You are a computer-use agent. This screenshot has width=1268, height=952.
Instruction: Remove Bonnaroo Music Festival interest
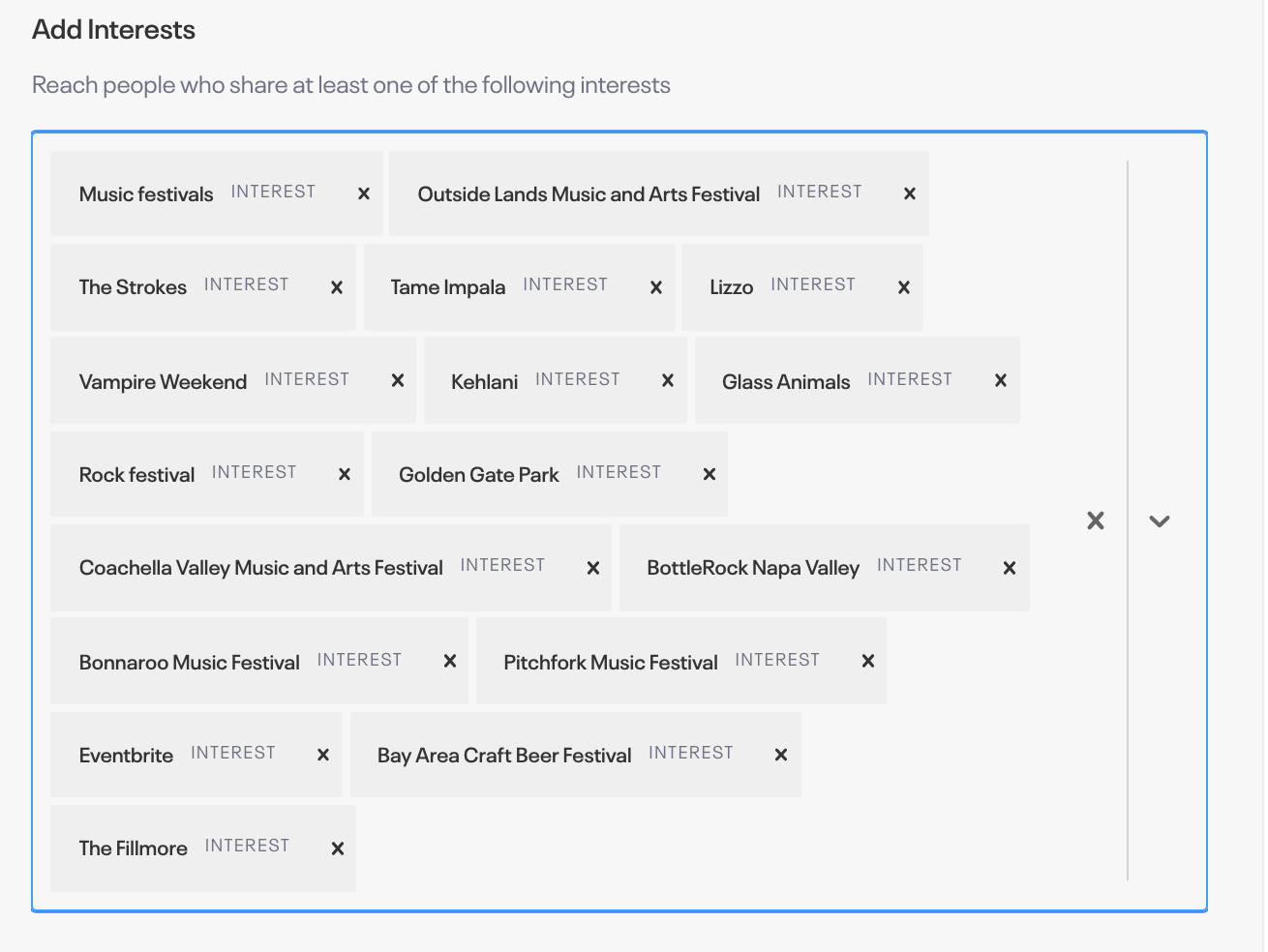click(450, 661)
